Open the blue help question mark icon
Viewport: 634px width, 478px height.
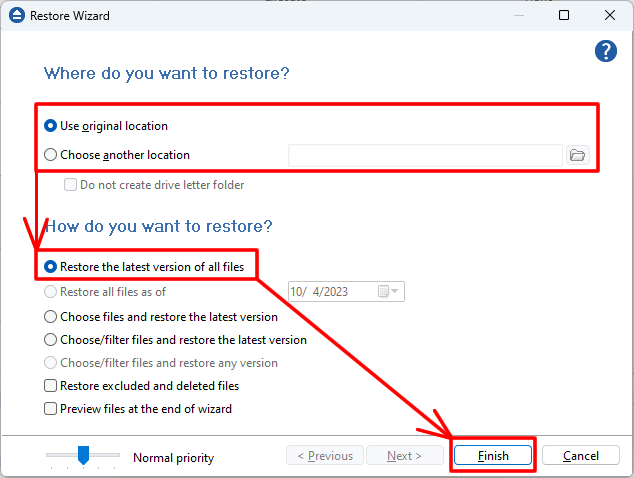(606, 51)
